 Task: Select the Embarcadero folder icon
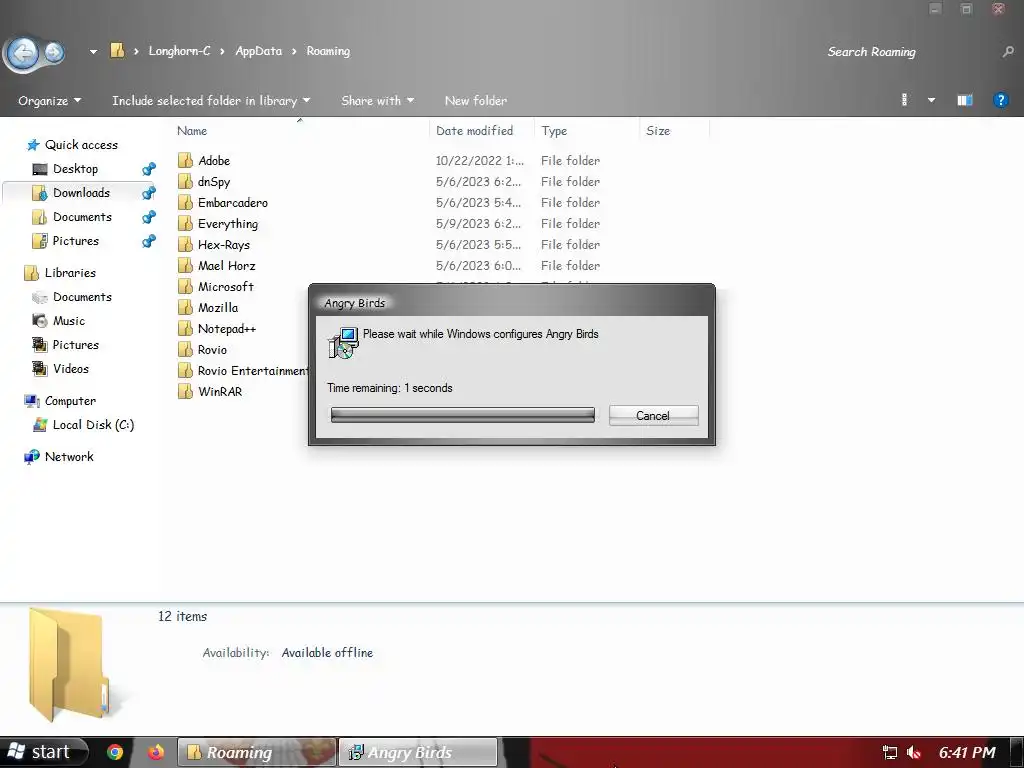(185, 202)
